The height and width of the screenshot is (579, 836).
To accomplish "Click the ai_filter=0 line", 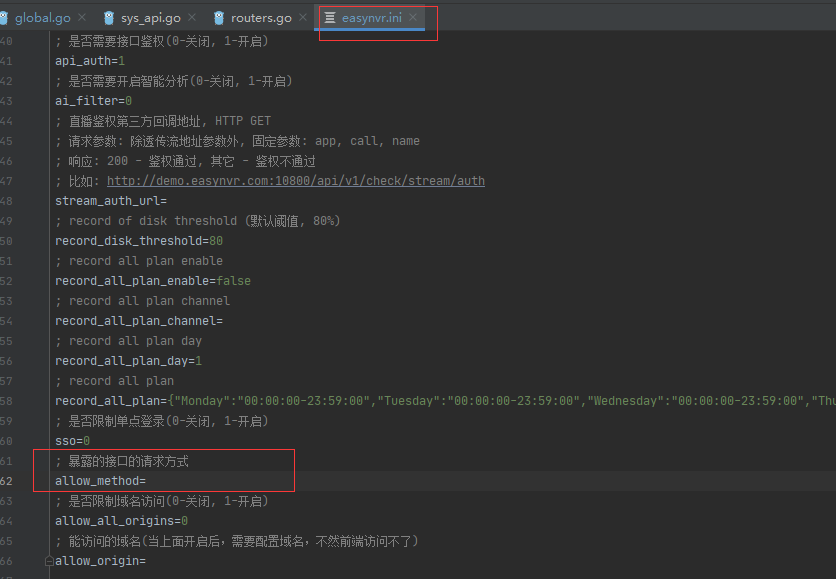I will click(x=93, y=101).
